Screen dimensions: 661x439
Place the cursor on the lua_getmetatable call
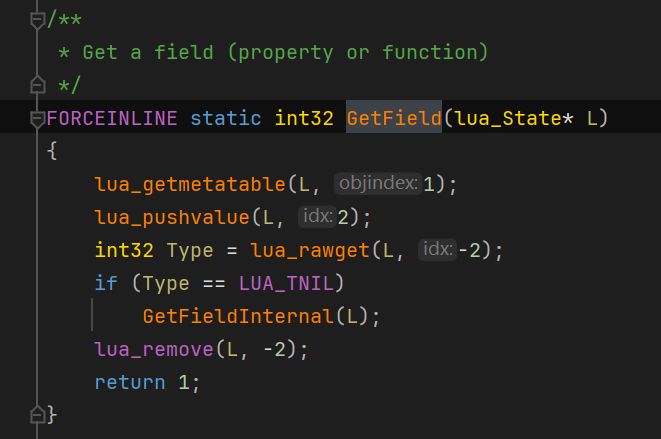[190, 185]
